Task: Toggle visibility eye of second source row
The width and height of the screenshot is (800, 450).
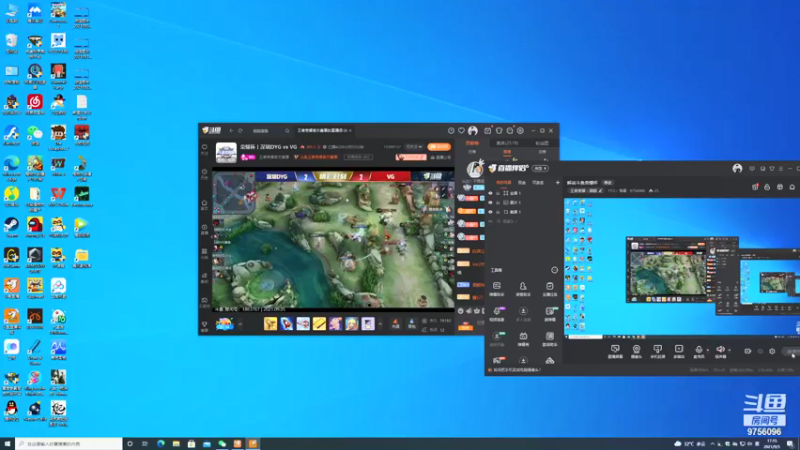Action: (x=490, y=203)
